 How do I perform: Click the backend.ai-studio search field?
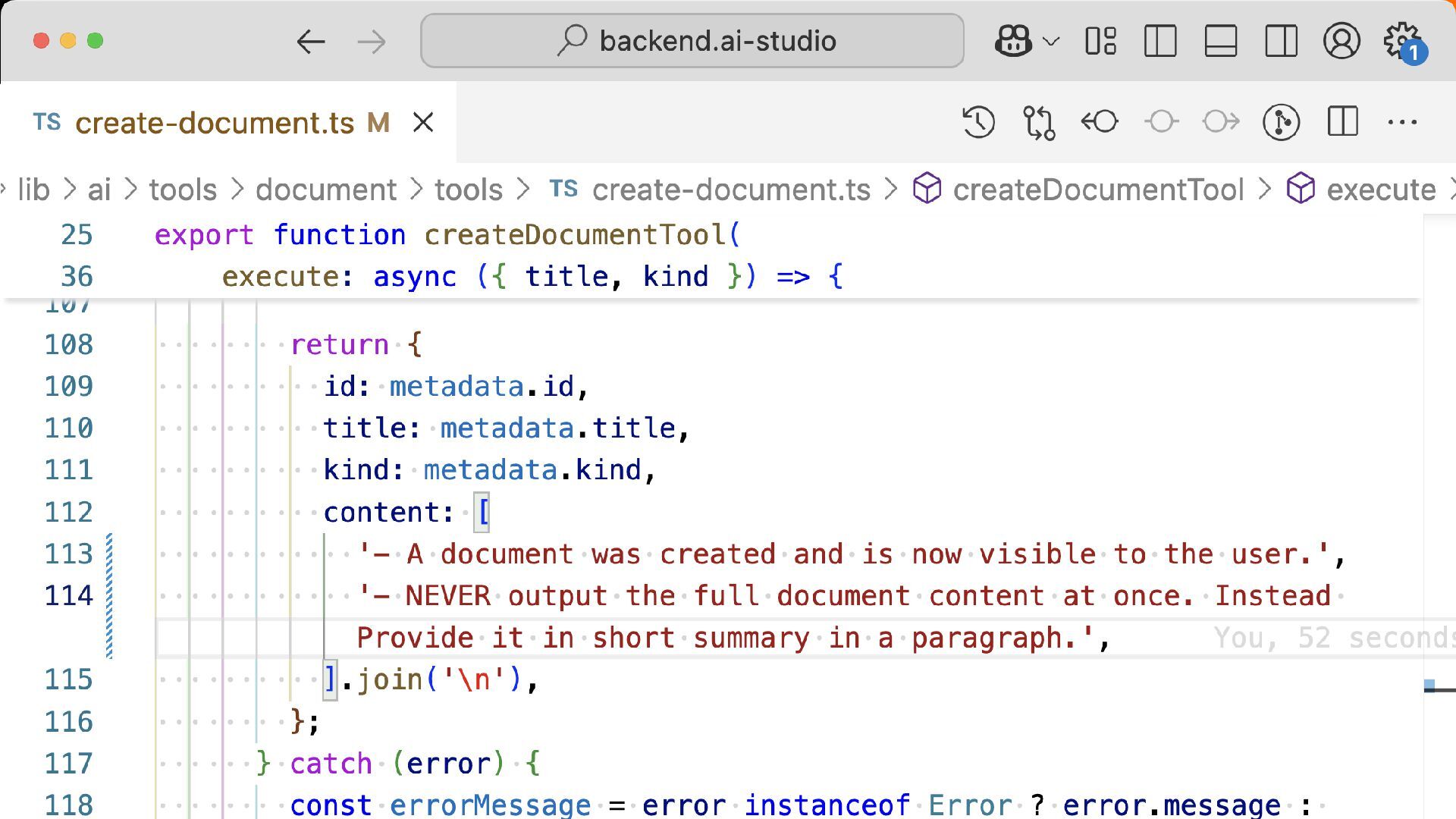tap(692, 41)
